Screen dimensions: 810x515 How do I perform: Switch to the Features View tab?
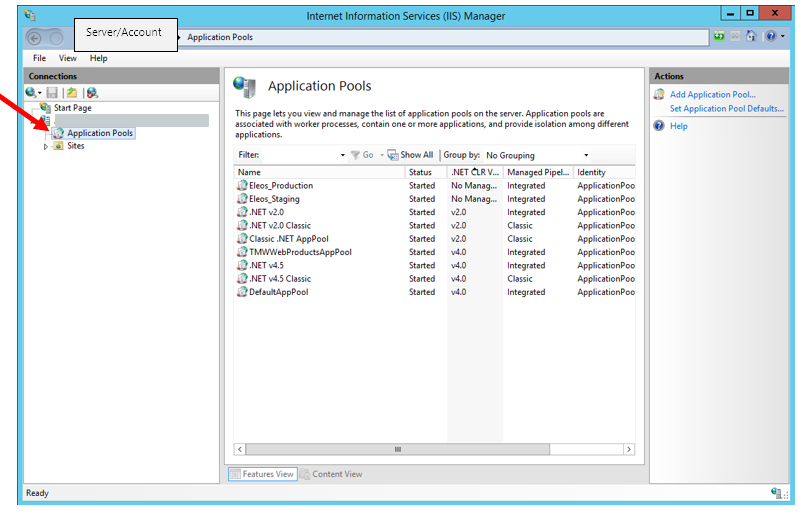coord(262,474)
